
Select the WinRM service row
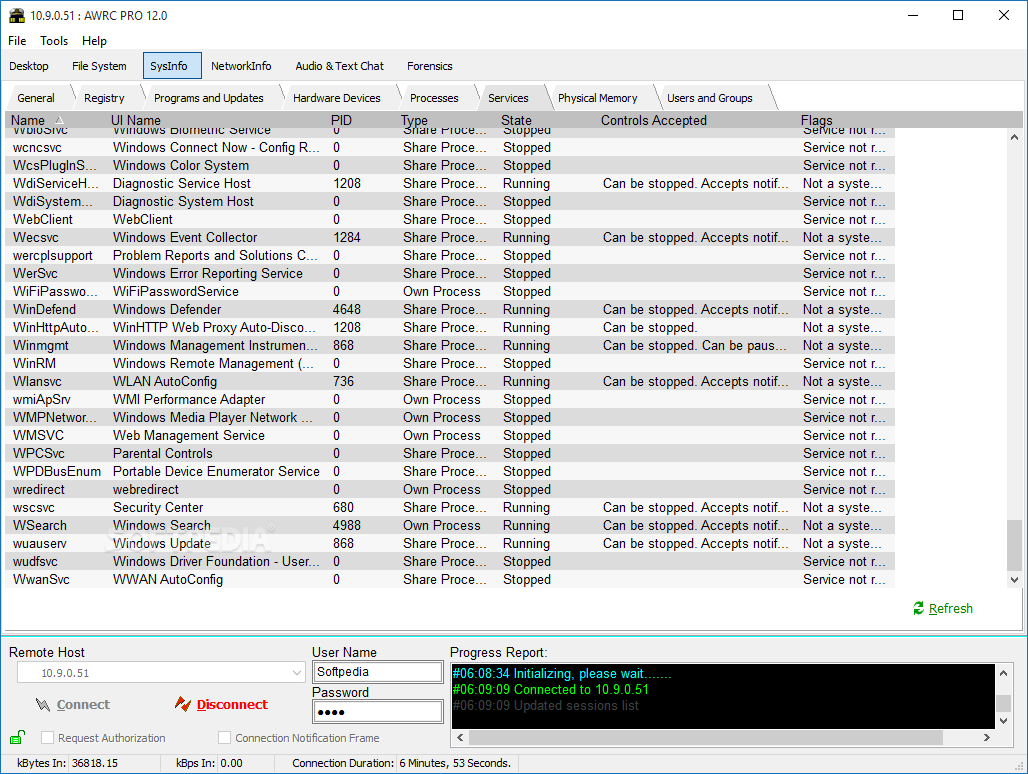[x=450, y=363]
